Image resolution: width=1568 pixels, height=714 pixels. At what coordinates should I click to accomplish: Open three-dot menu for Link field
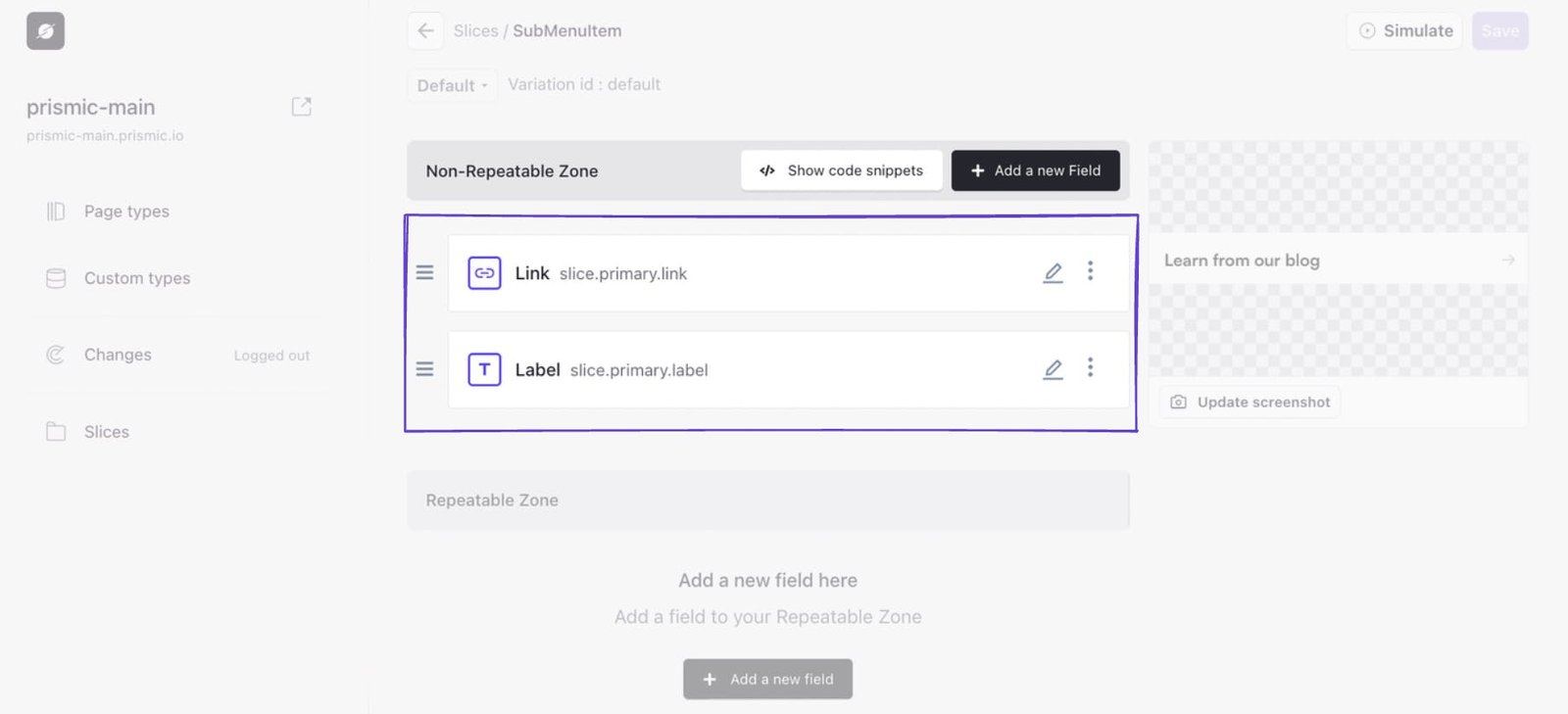[x=1090, y=271]
